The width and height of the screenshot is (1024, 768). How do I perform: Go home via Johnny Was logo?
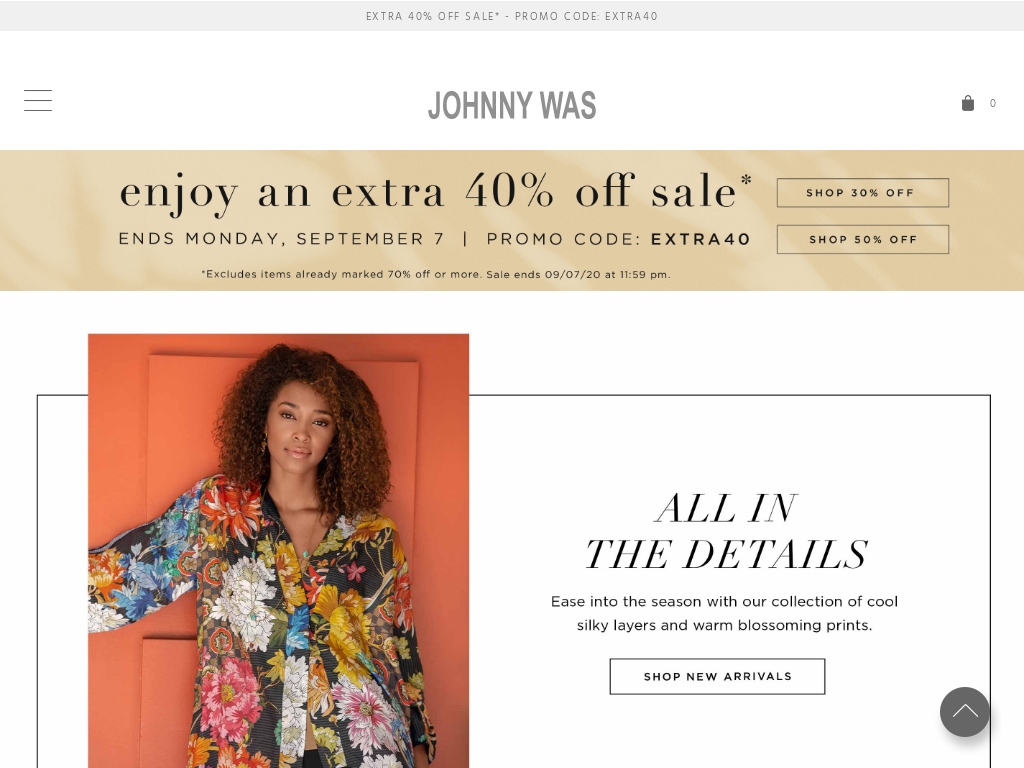pyautogui.click(x=512, y=105)
